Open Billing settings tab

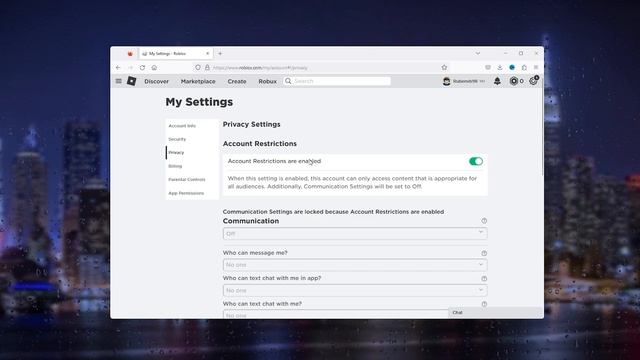click(175, 166)
